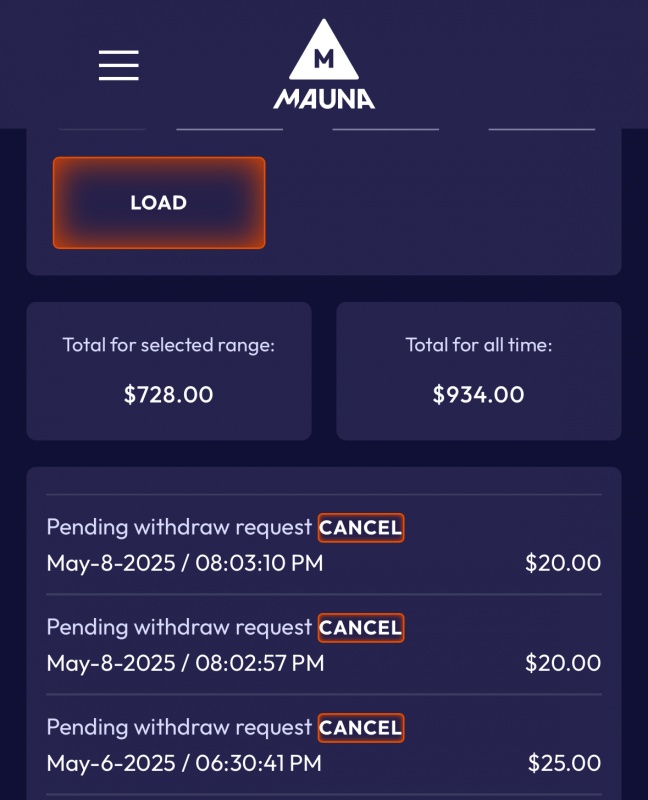Click the $20.00 amount for 08:03:10 PM request
This screenshot has height=800, width=648.
tap(563, 563)
